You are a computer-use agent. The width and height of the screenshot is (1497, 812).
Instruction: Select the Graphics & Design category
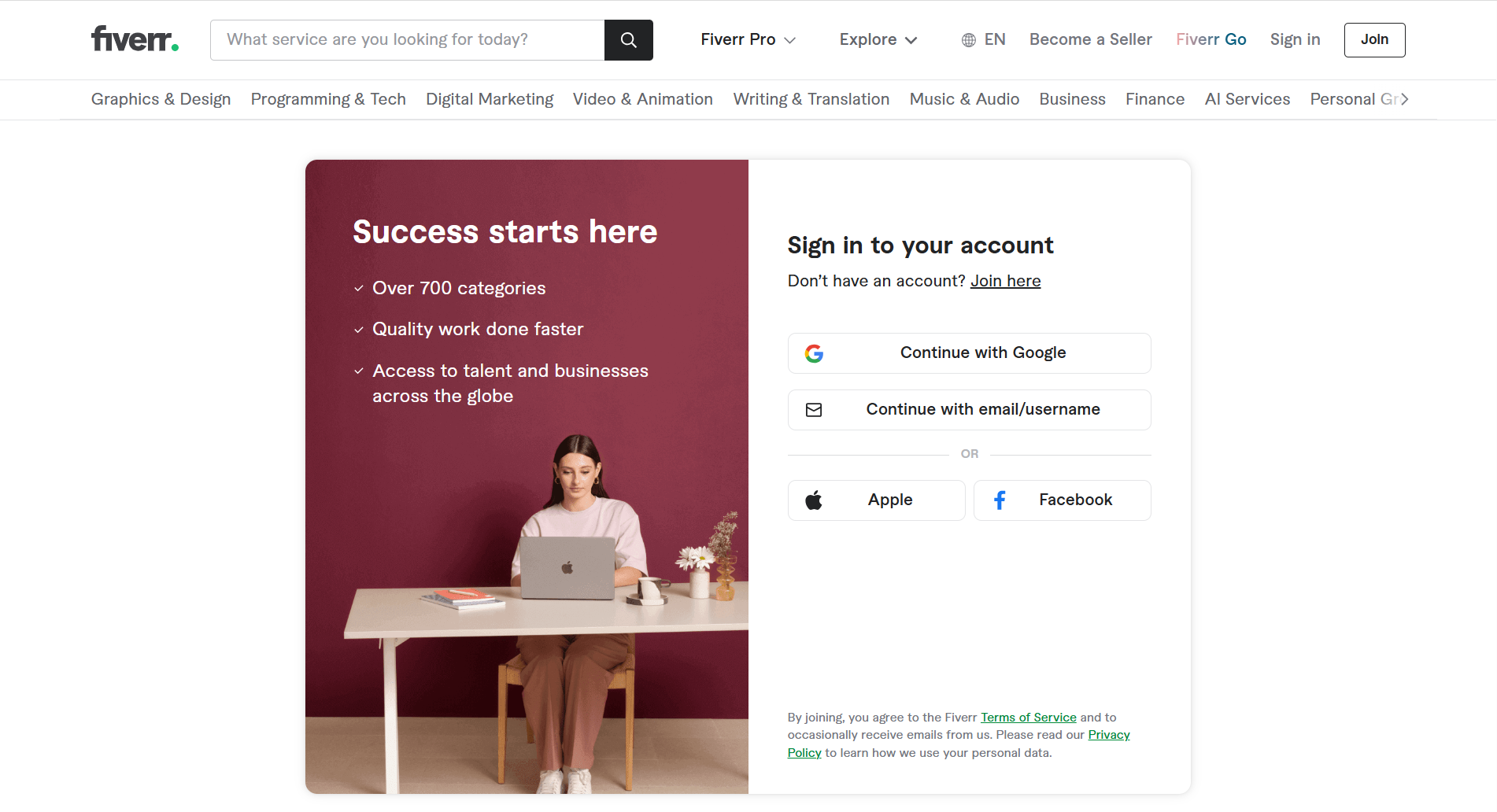(x=161, y=99)
